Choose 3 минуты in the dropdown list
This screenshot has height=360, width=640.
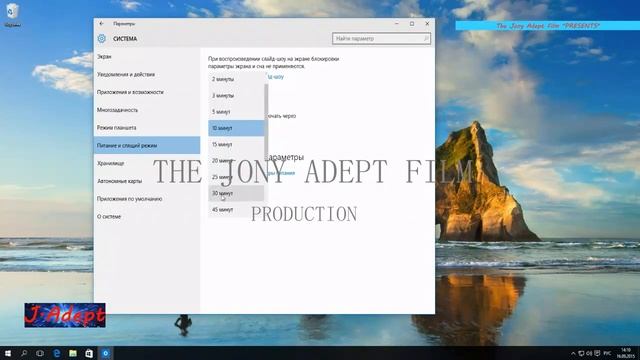(236, 96)
